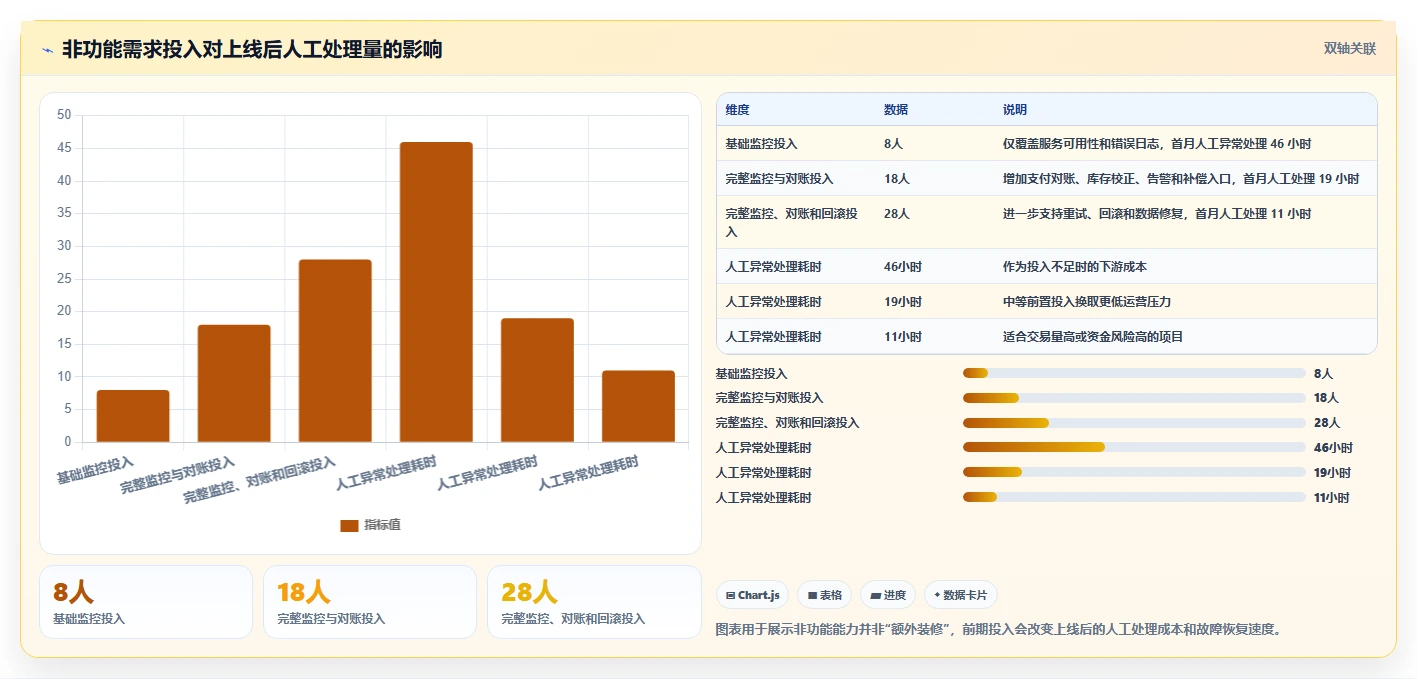Select the 表格 tag text
Viewport: 1417px width, 679px height.
point(831,595)
